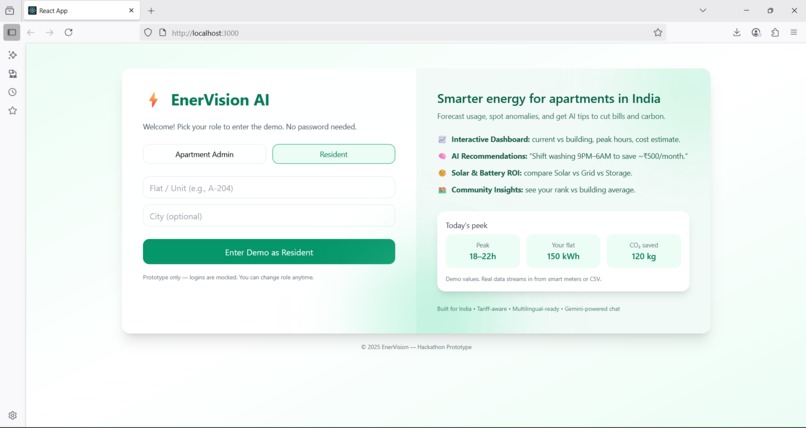Toggle the browser sidebar button
This screenshot has width=806, height=428.
(x=12, y=32)
